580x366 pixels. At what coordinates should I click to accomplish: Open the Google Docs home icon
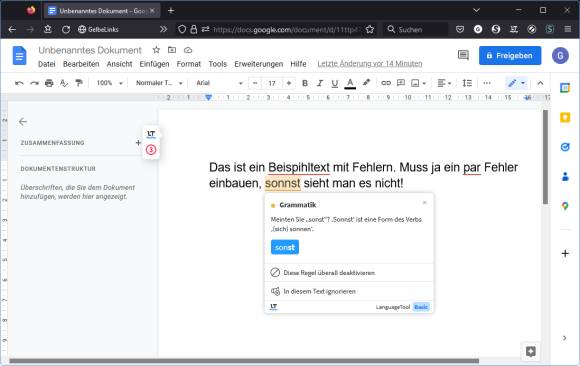(x=20, y=56)
